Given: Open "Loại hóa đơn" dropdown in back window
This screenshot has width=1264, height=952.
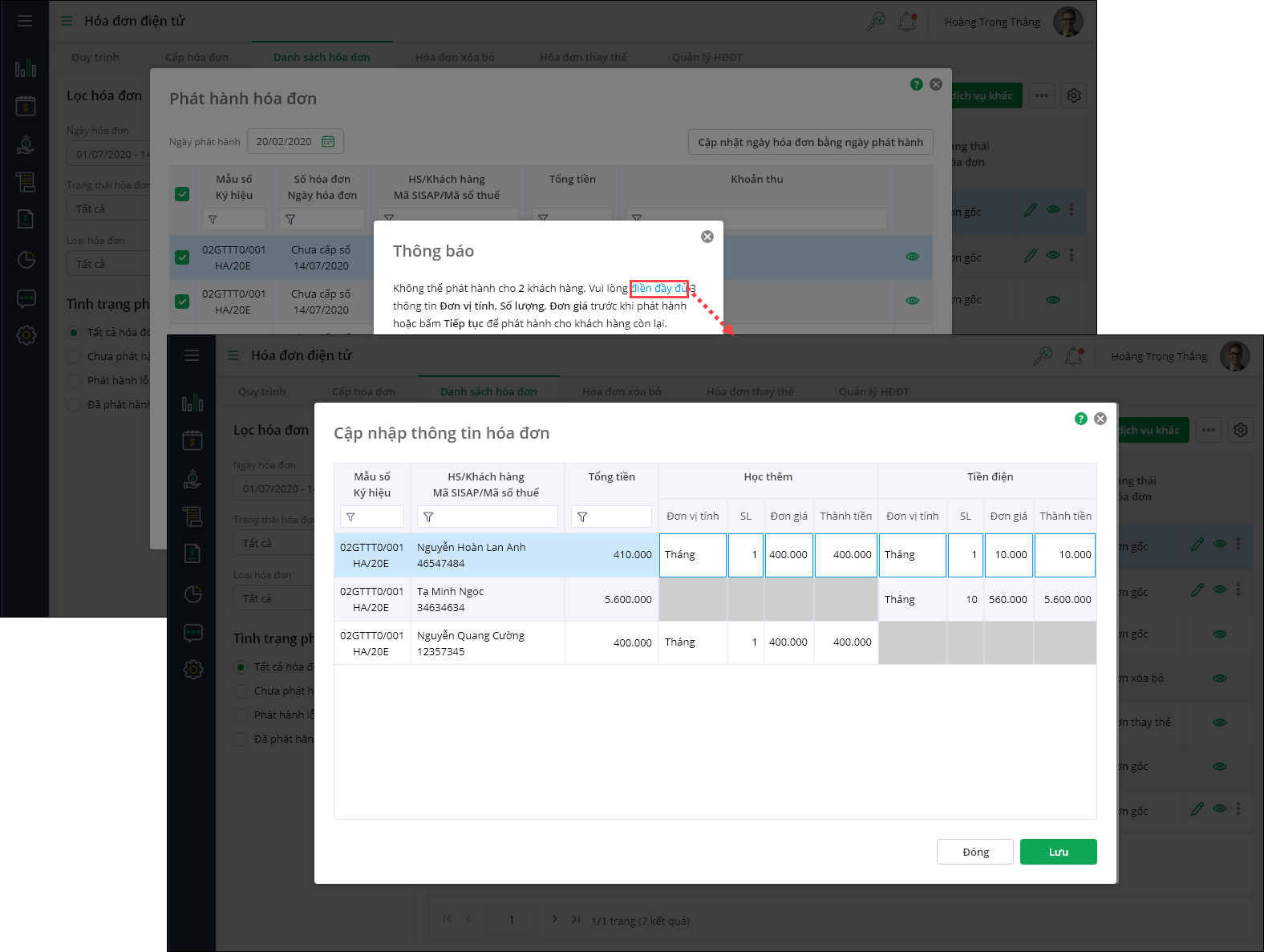Looking at the screenshot, I should coord(108,264).
